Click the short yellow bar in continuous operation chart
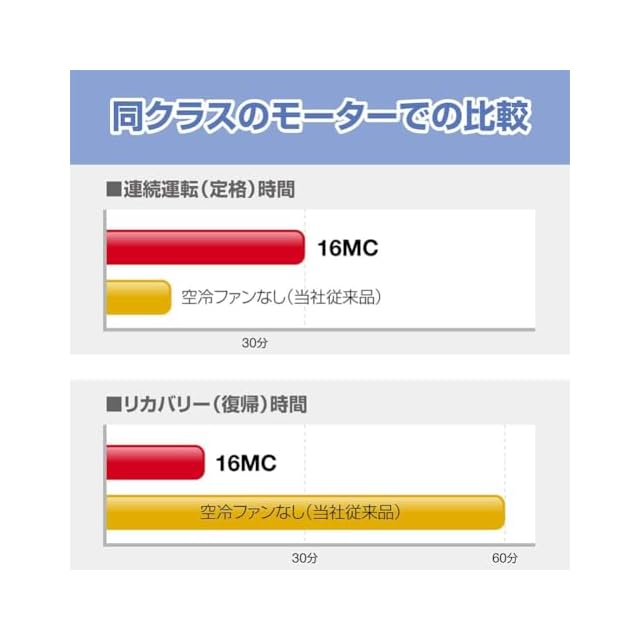 138,297
